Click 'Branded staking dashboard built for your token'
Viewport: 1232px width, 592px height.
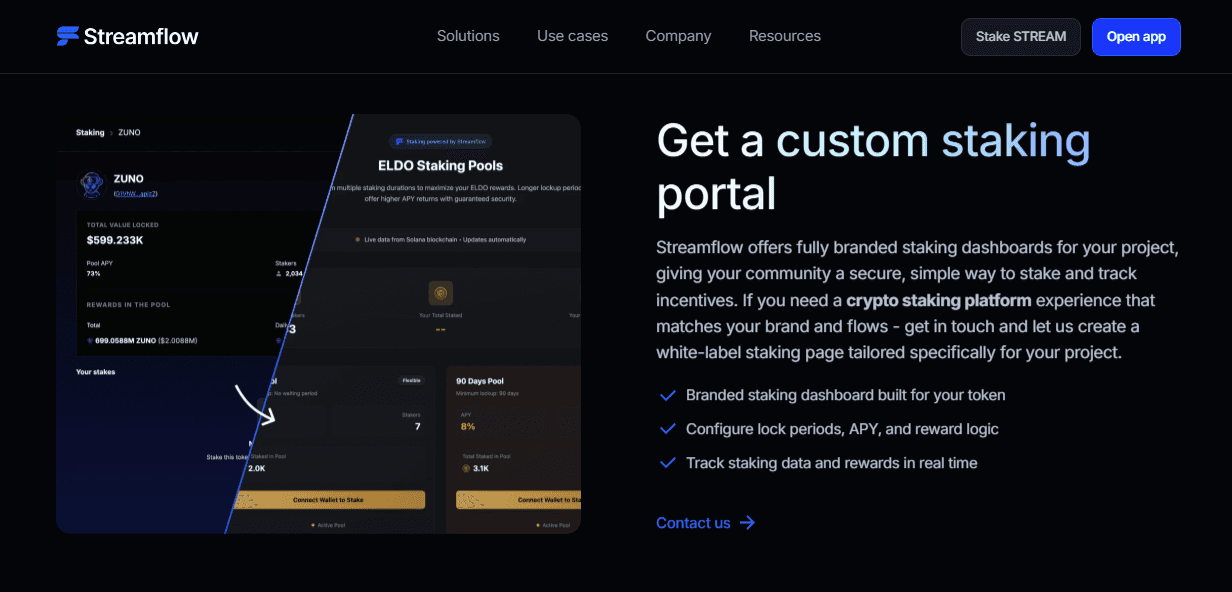pyautogui.click(x=846, y=395)
